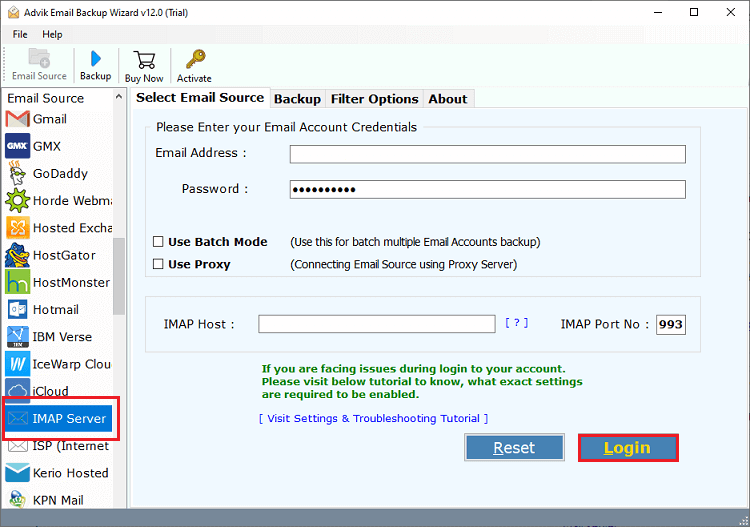Select the iCloud cloud icon

tap(17, 390)
